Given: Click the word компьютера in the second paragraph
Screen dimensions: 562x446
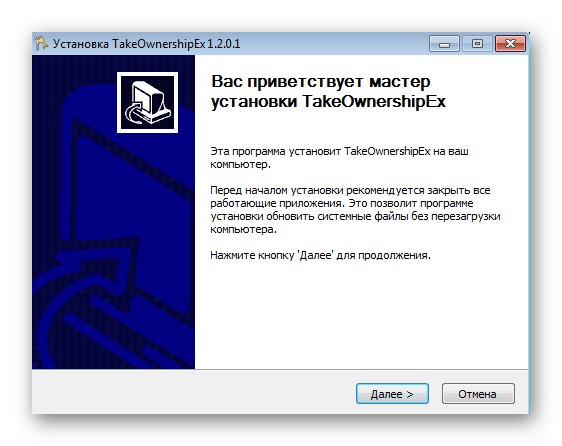Looking at the screenshot, I should (x=243, y=229).
